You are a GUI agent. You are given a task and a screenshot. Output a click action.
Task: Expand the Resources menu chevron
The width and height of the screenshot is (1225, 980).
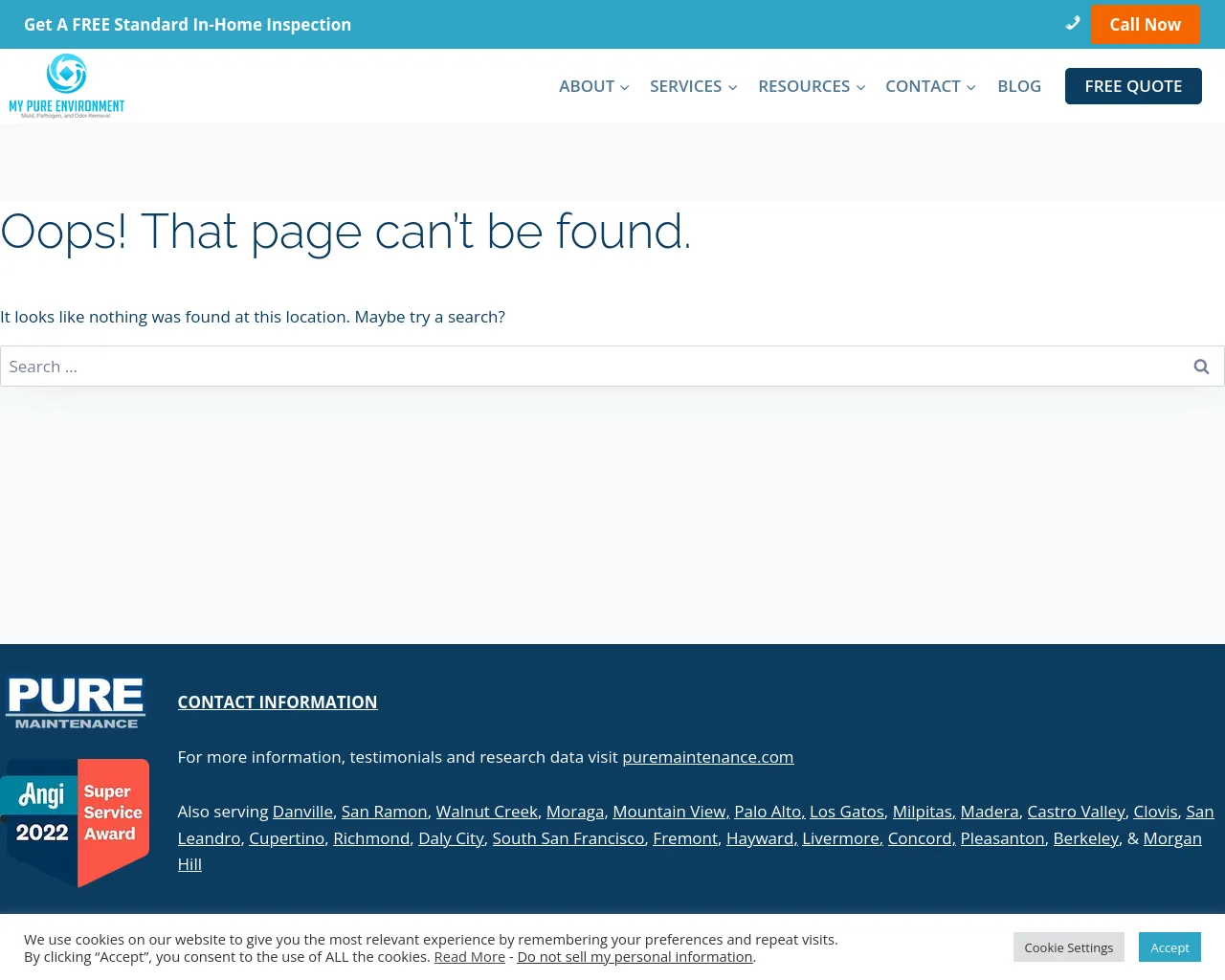pos(860,87)
